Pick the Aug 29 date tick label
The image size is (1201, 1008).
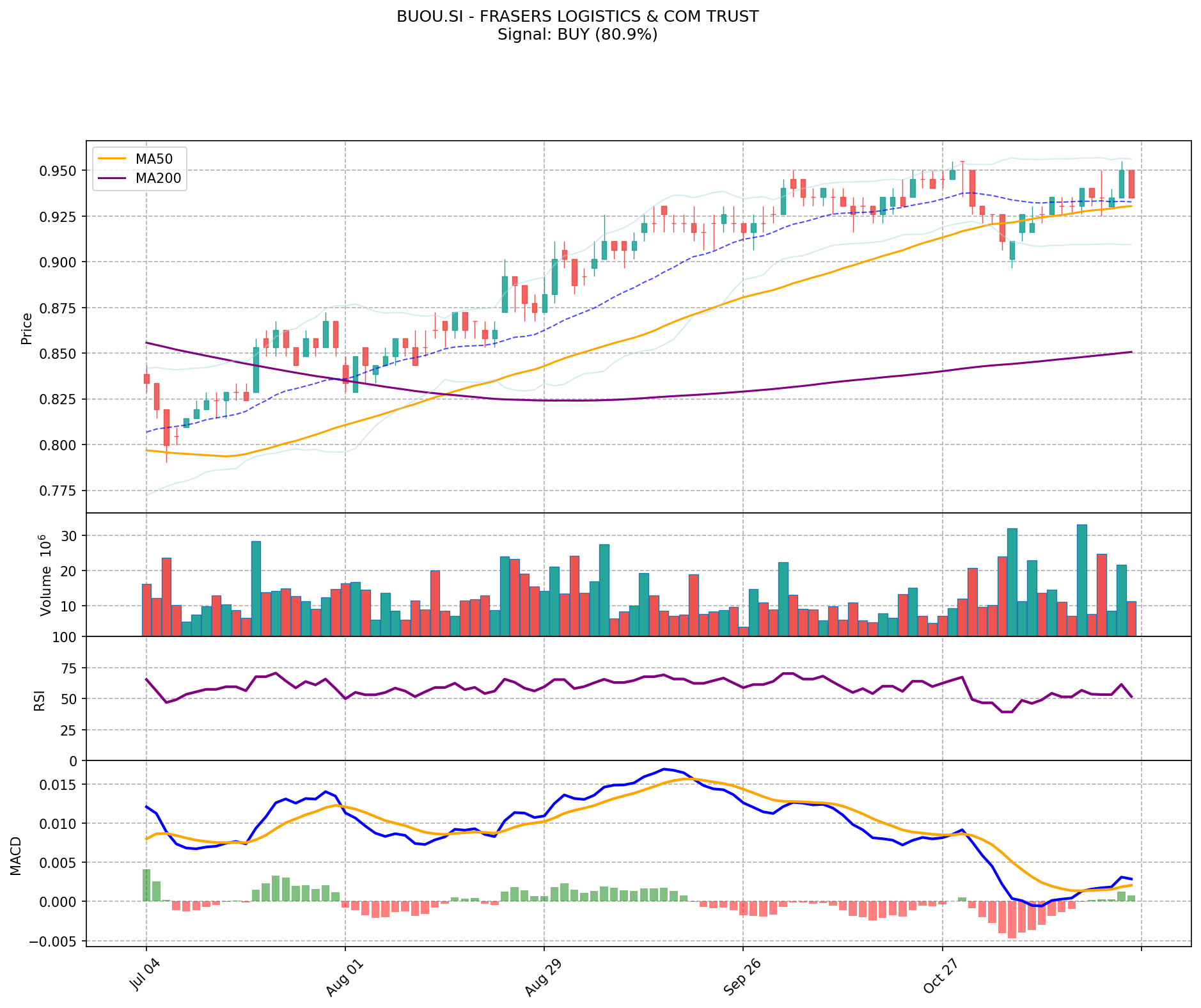point(542,977)
